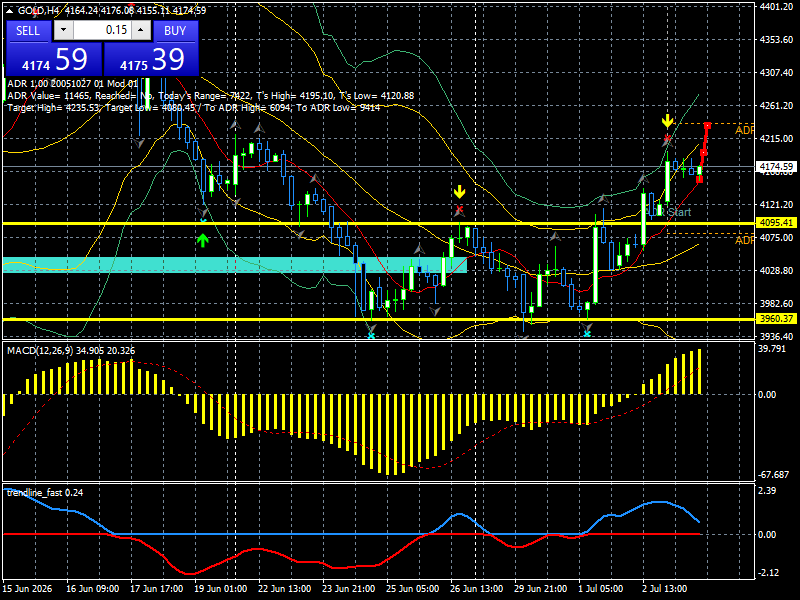The image size is (800, 600).
Task: Select the cyan support zone rectangle
Action: pos(235,265)
